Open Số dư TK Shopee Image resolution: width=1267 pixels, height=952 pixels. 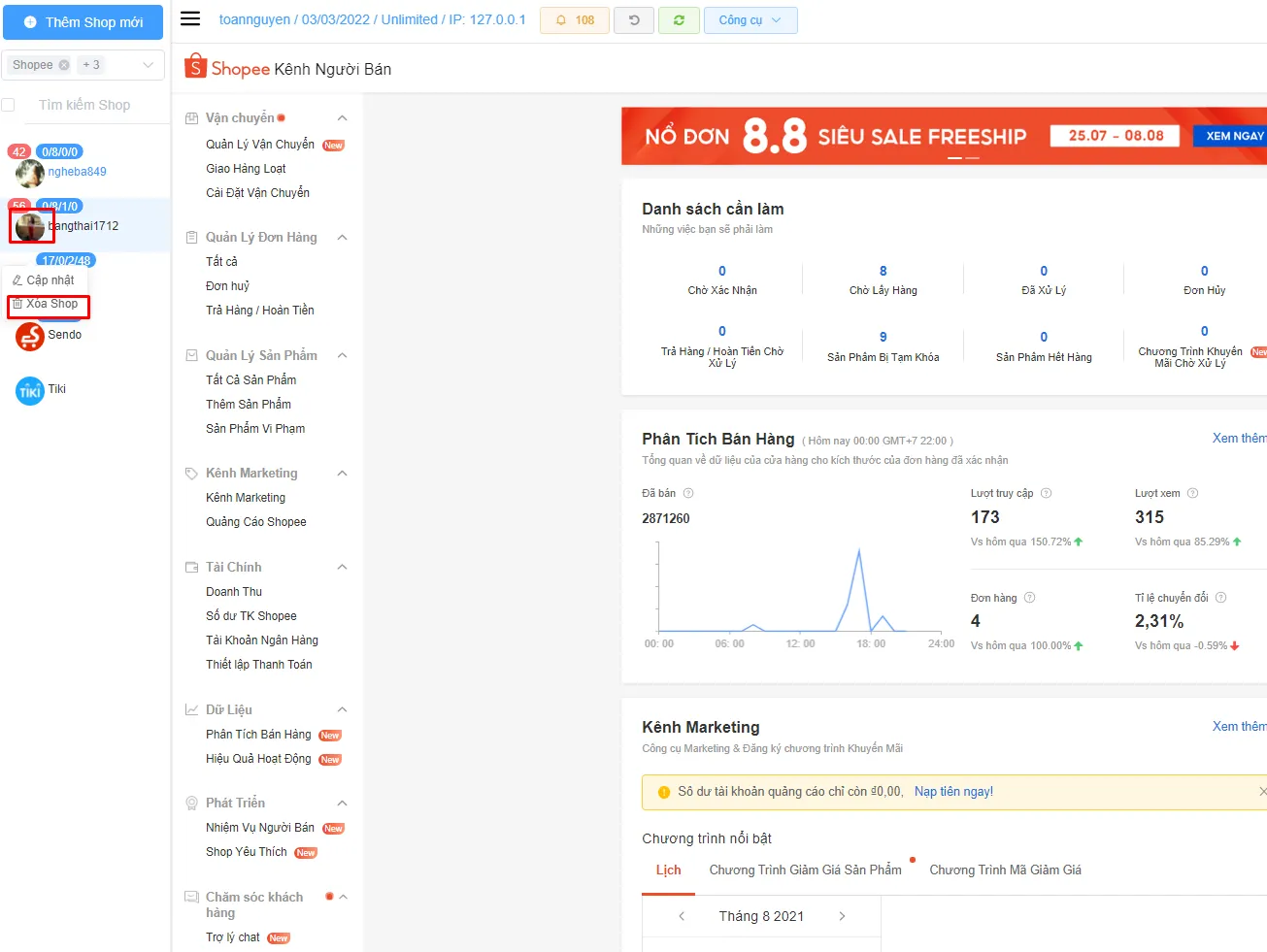(x=251, y=616)
